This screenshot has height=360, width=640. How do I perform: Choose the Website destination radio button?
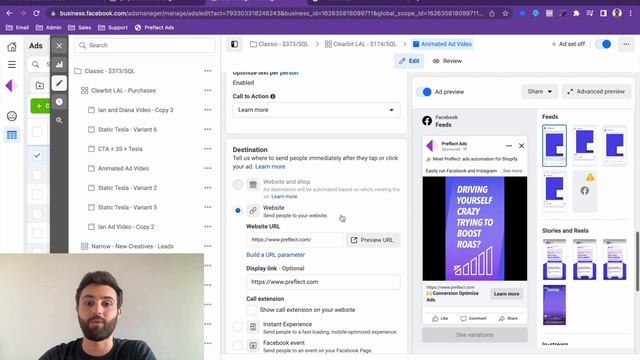coord(238,211)
